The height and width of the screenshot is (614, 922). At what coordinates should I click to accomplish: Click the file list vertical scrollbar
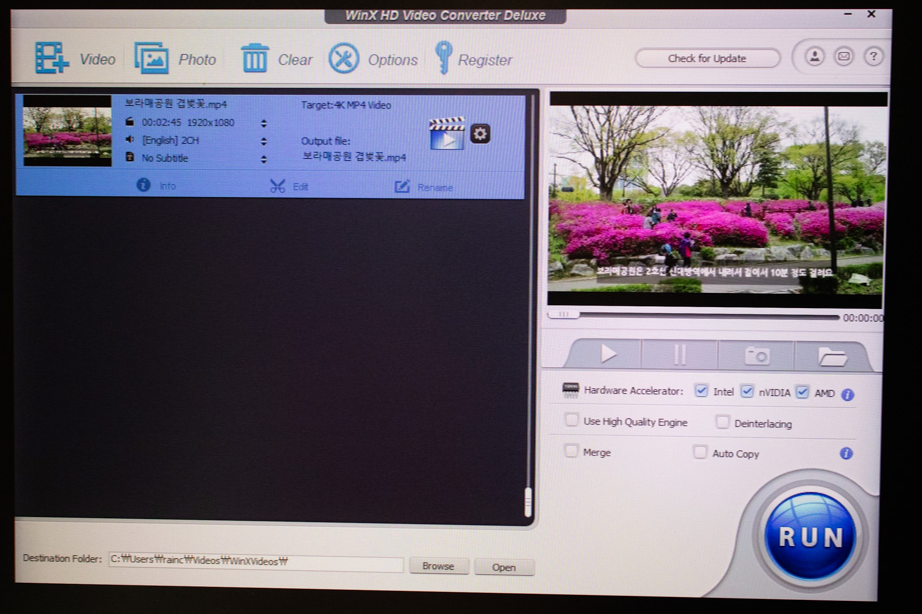click(x=528, y=500)
